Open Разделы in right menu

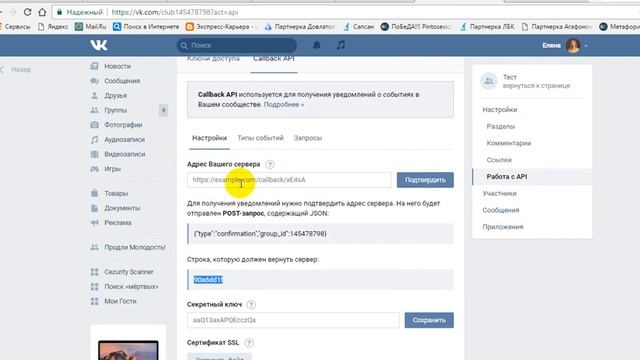click(501, 127)
